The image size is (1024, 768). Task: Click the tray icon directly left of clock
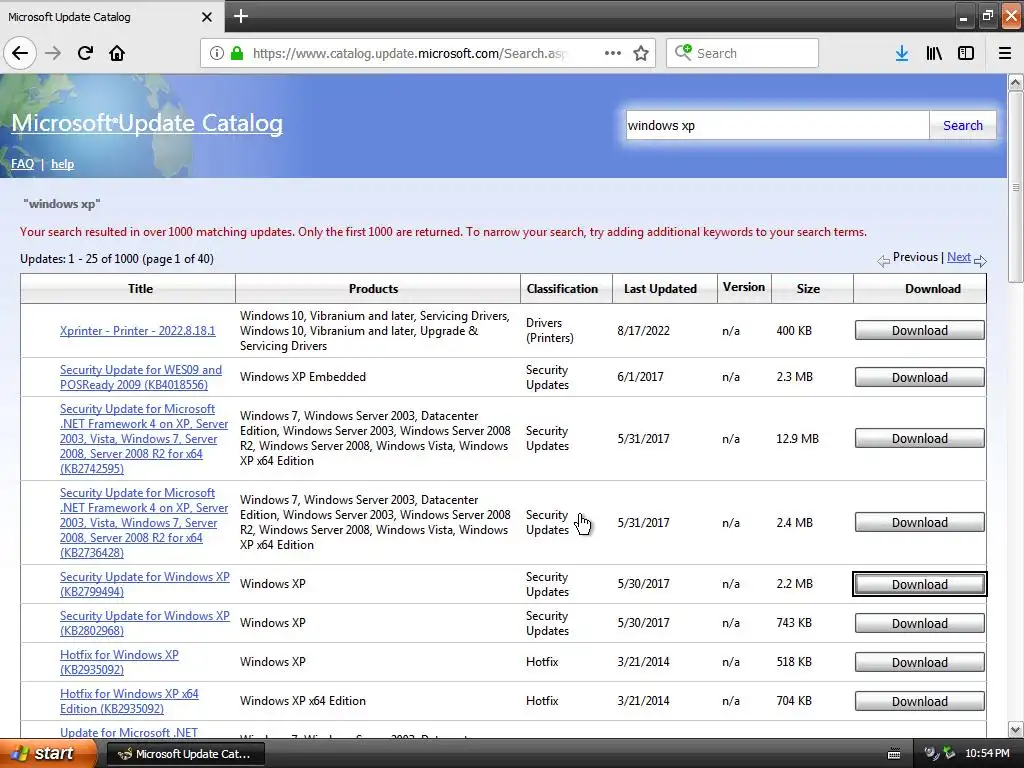tap(949, 754)
